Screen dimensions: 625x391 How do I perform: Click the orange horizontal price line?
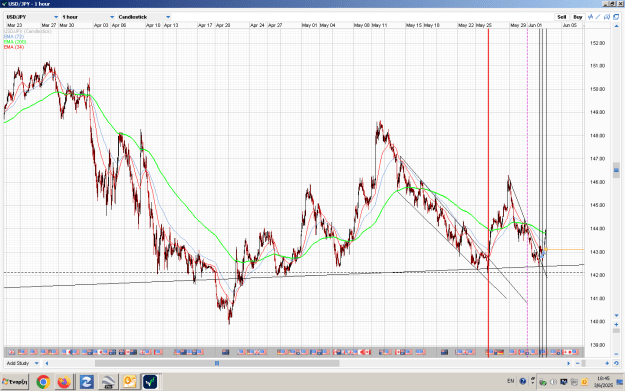[565, 250]
